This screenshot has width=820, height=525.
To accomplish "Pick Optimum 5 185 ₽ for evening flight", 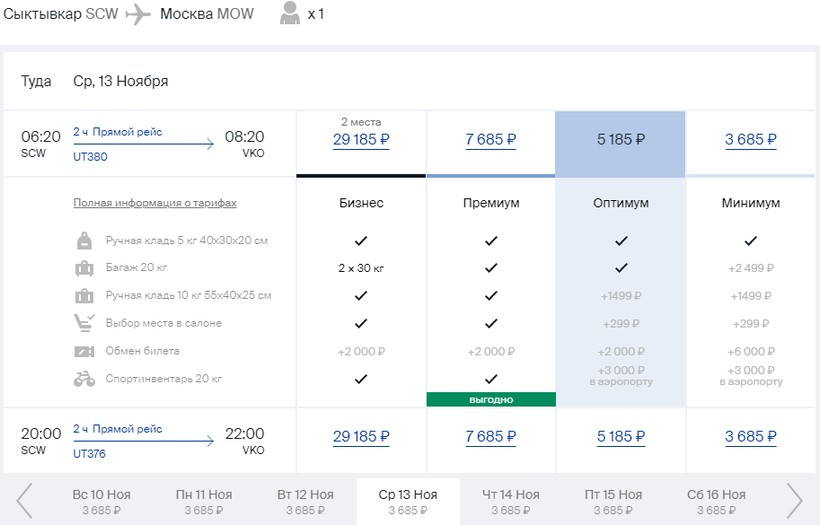I will tap(620, 437).
